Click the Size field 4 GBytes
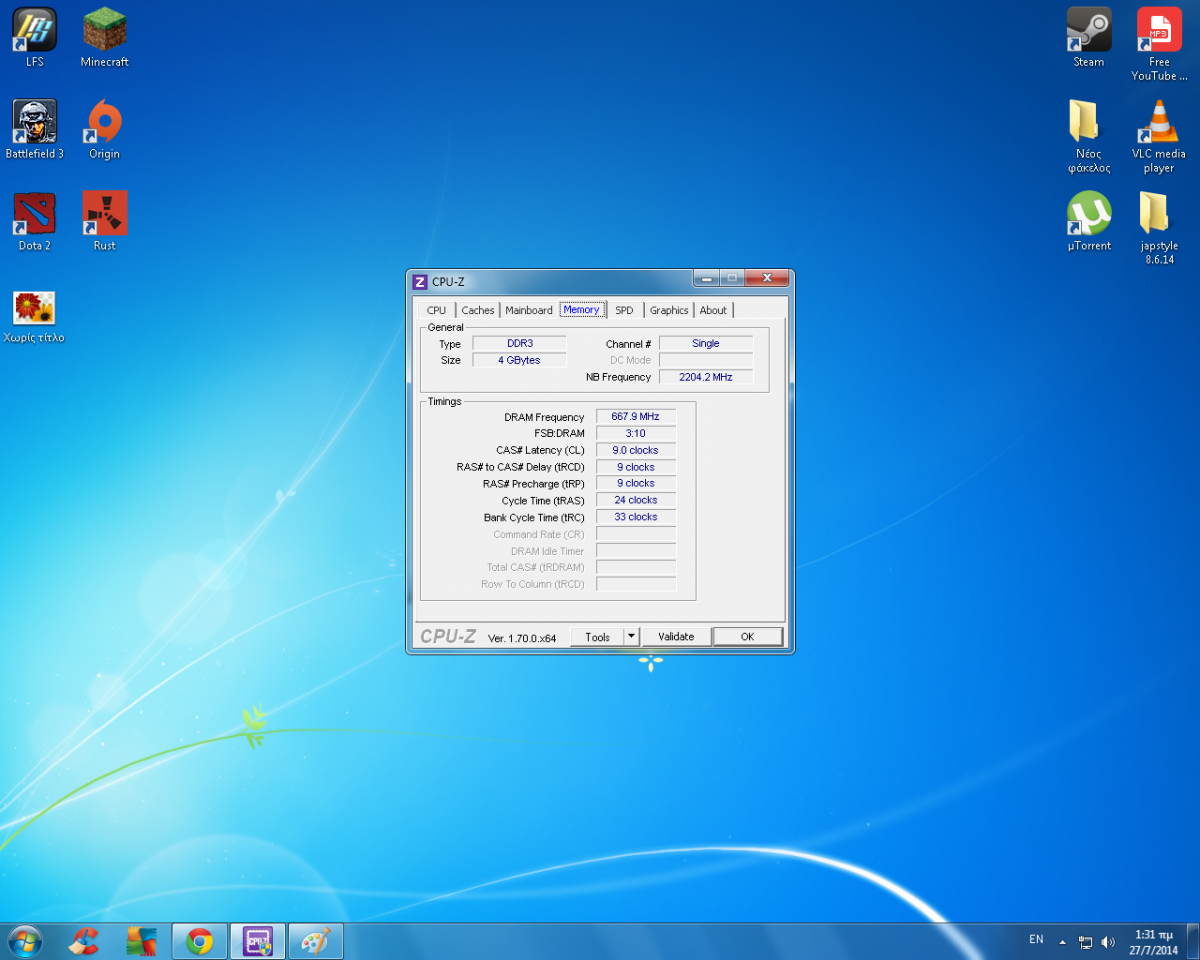Image resolution: width=1200 pixels, height=960 pixels. [519, 360]
